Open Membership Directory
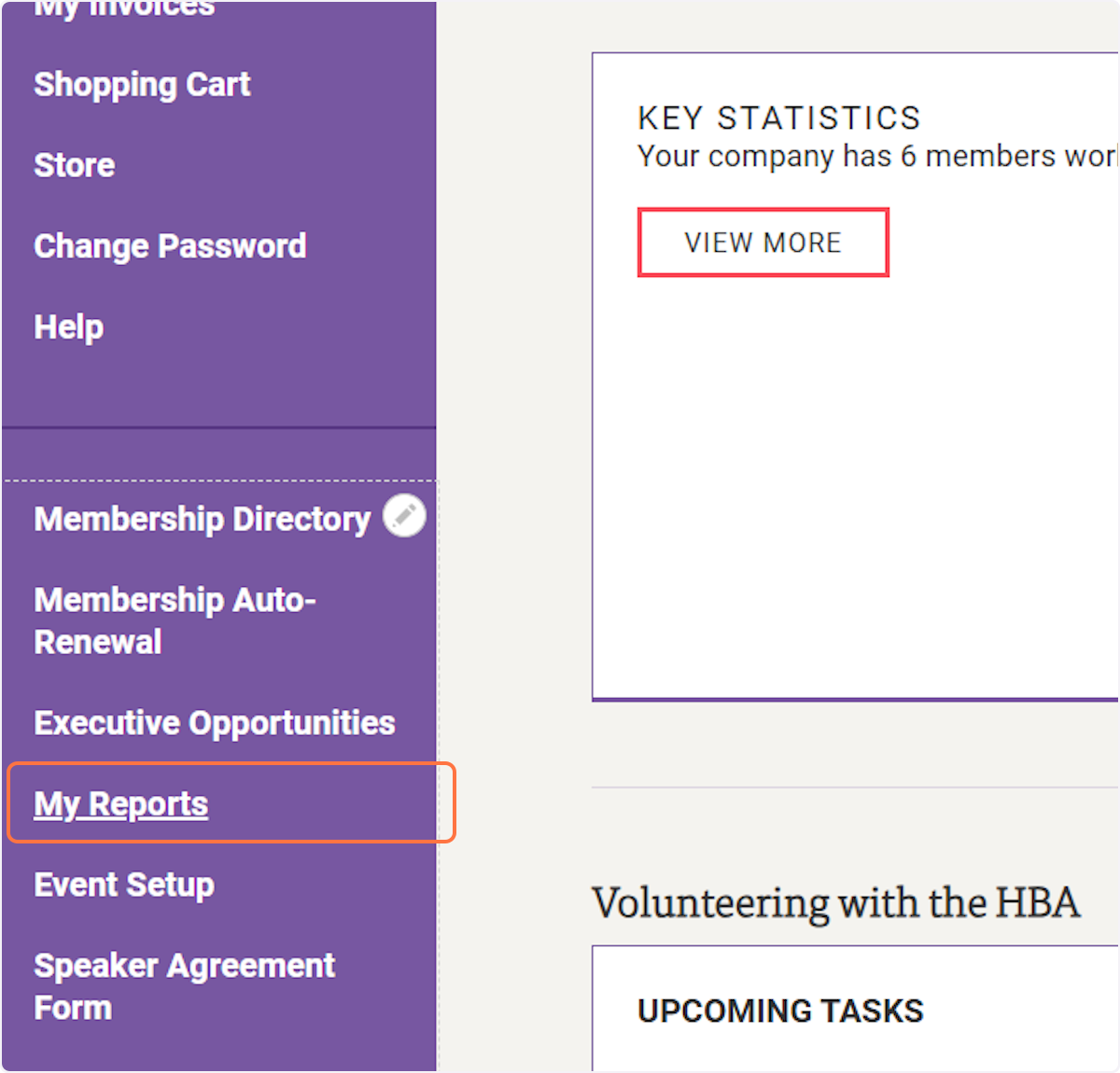The image size is (1120, 1073). point(202,519)
